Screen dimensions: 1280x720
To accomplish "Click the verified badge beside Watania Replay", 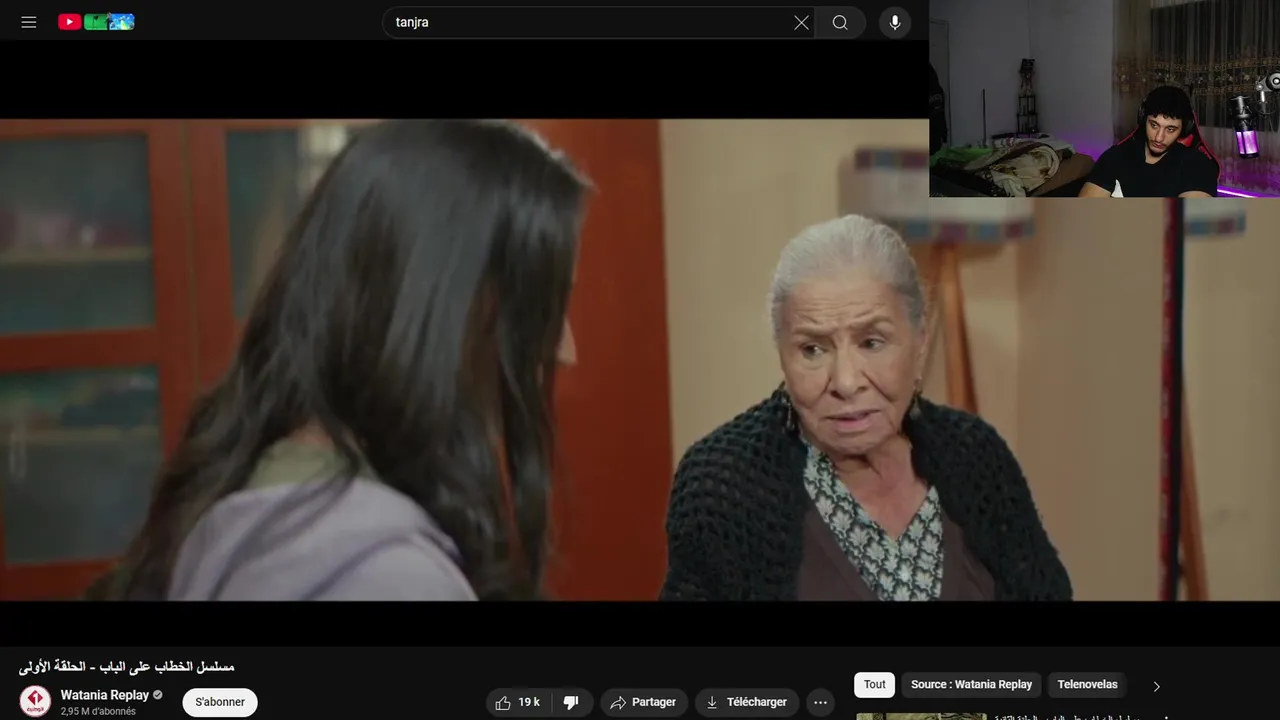I will pos(158,695).
